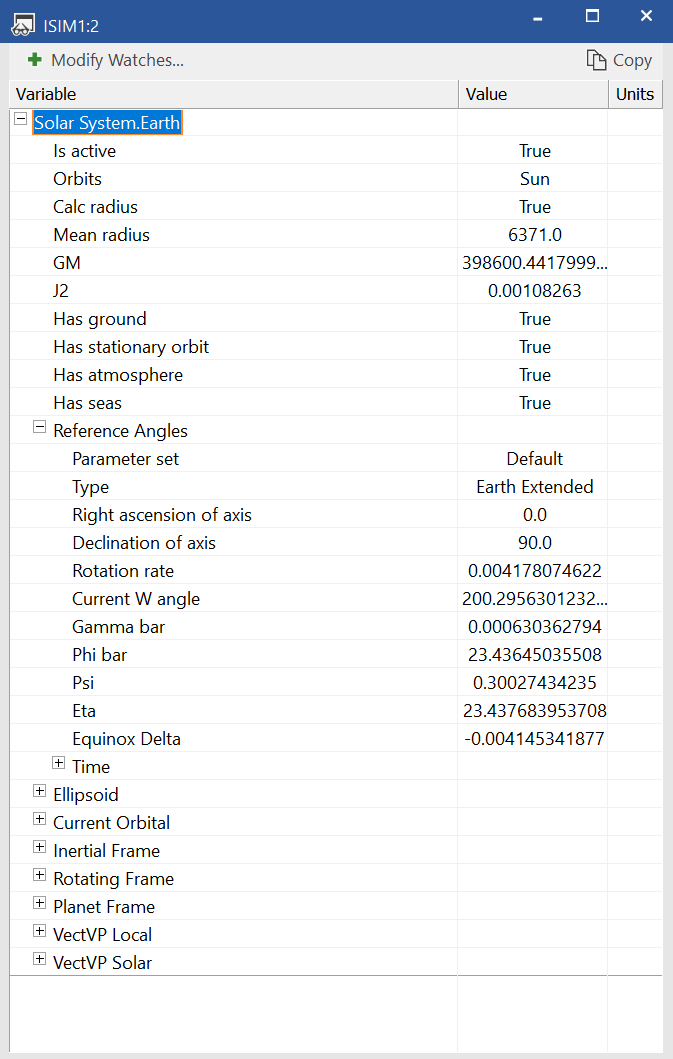
Task: Select the Mean radius row
Action: [101, 235]
